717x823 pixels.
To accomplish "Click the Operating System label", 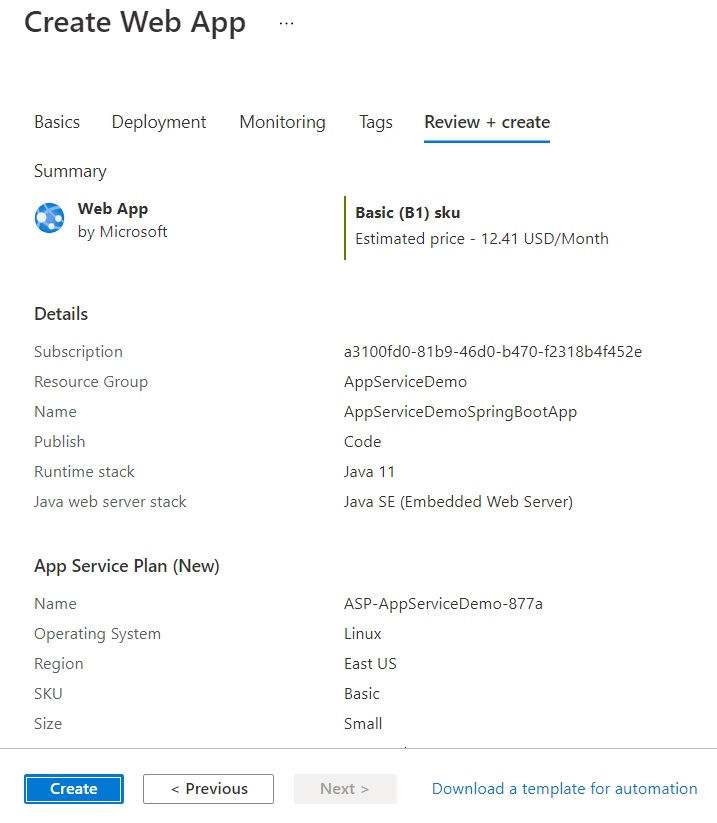I will (x=97, y=634).
